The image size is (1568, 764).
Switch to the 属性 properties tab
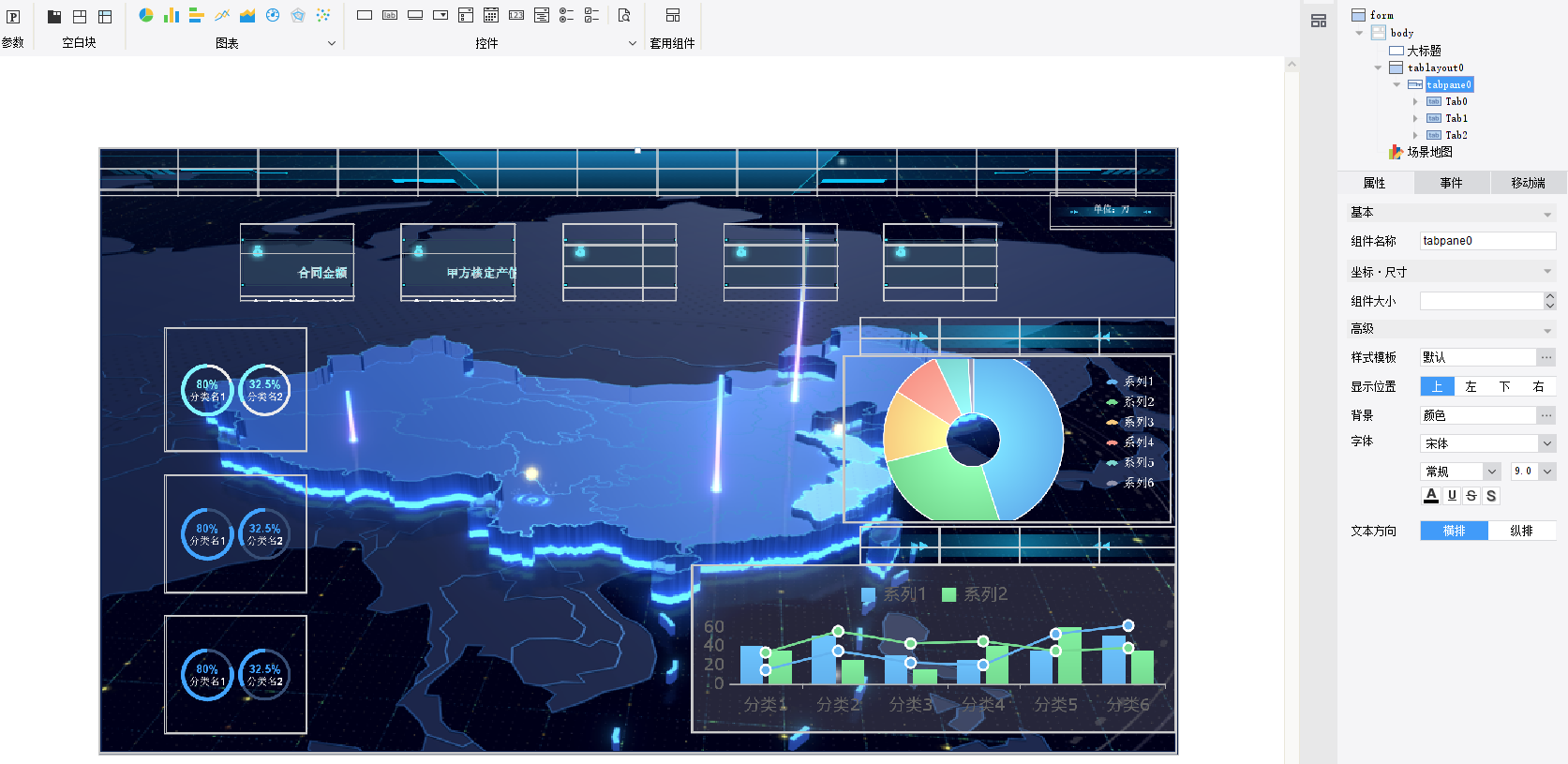tap(1375, 183)
